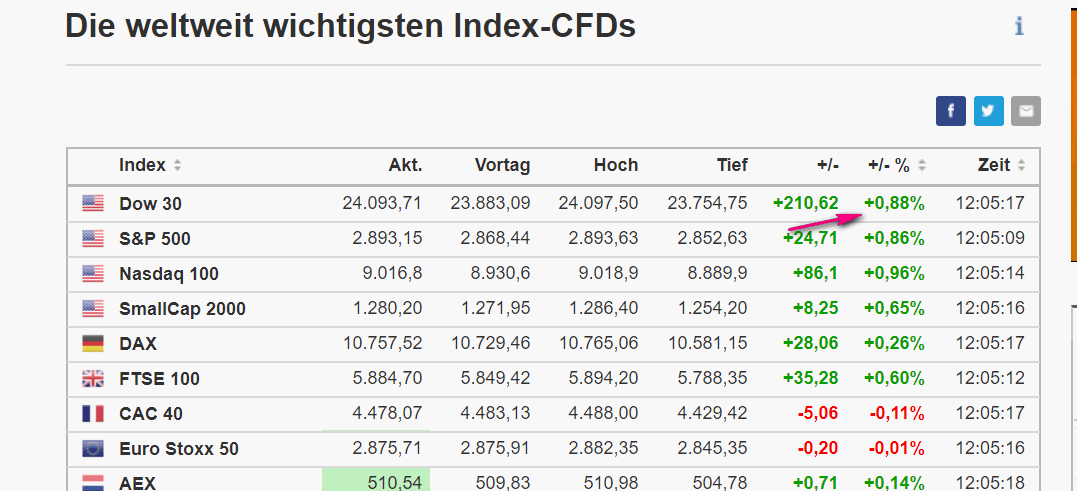Click the Dow 30 percent change +0,88%
Screen dimensions: 1077x491
click(x=894, y=204)
